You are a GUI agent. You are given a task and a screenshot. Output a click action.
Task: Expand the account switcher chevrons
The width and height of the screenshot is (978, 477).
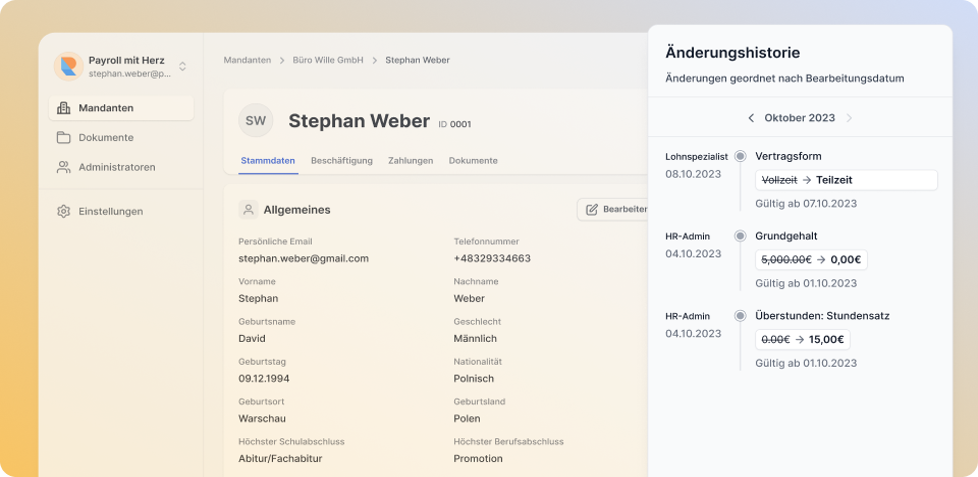click(x=182, y=67)
